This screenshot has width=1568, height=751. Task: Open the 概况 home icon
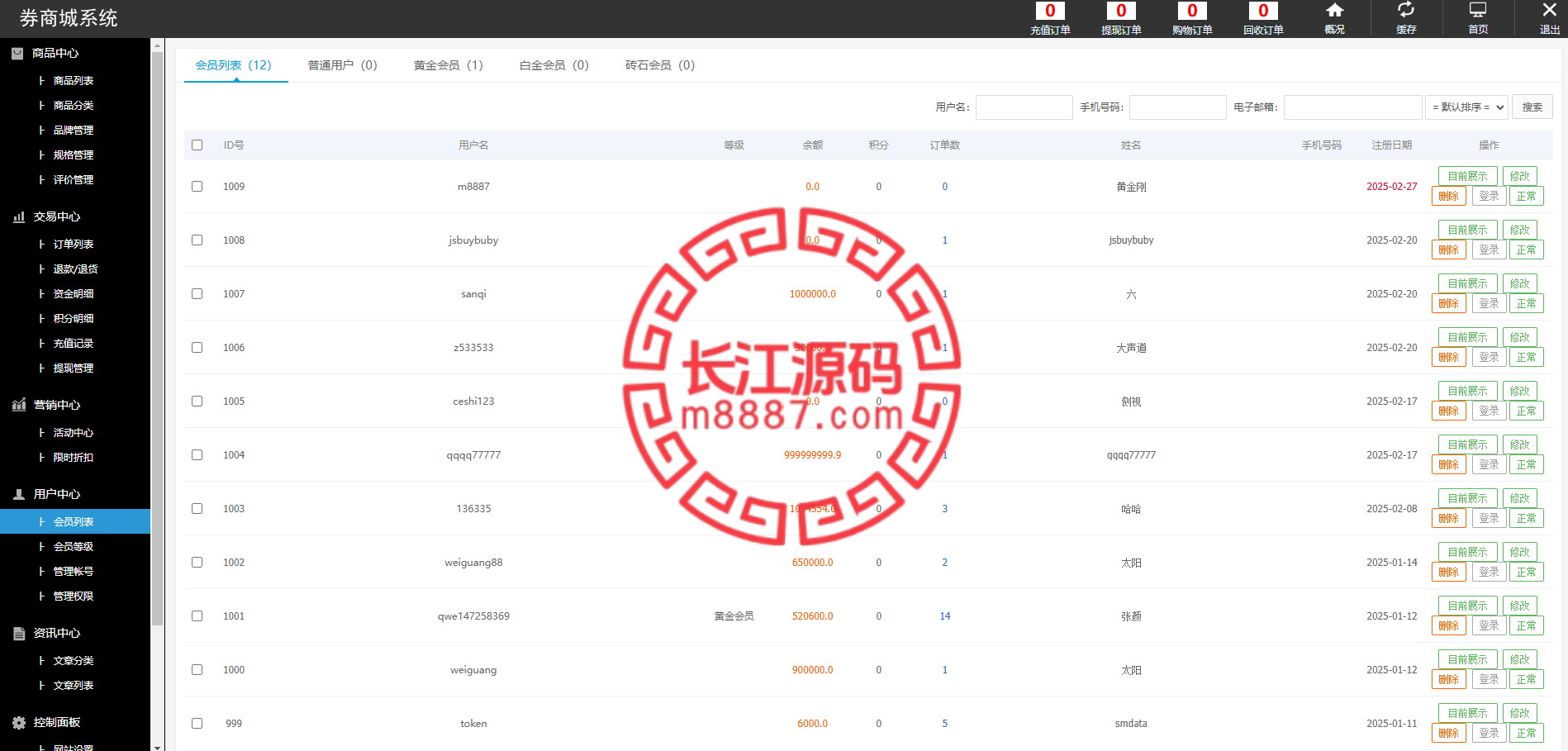(1334, 10)
